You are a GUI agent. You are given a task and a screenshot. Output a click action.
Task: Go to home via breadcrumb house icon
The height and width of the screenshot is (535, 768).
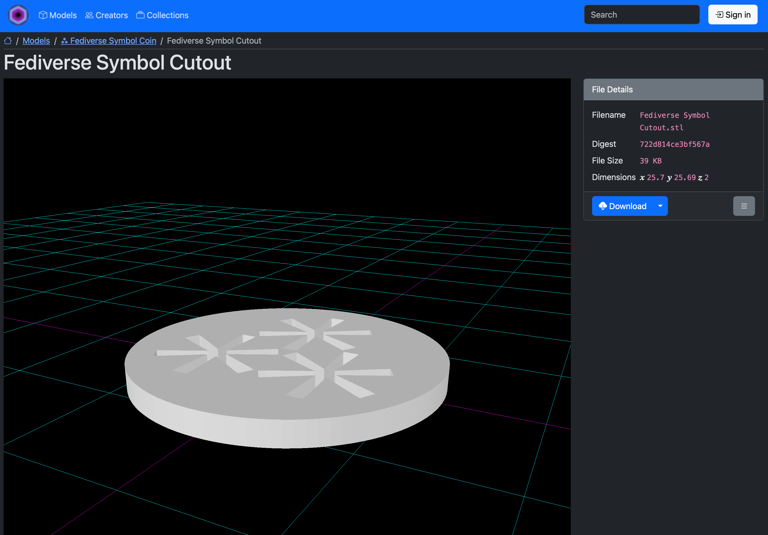click(x=8, y=41)
